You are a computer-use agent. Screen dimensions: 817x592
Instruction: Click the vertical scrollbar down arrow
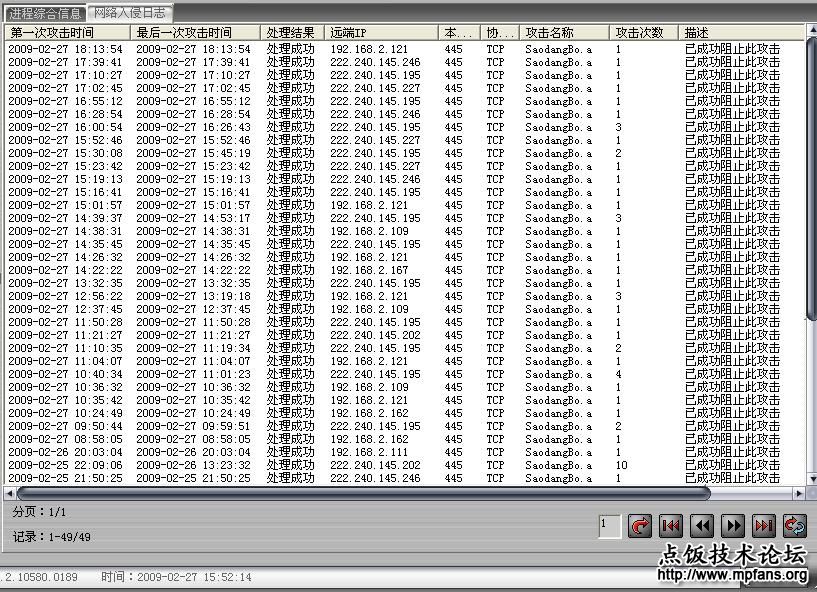(811, 478)
